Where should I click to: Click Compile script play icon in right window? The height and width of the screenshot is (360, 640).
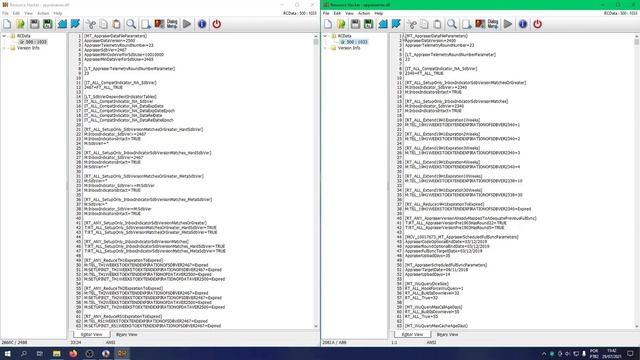coord(508,24)
